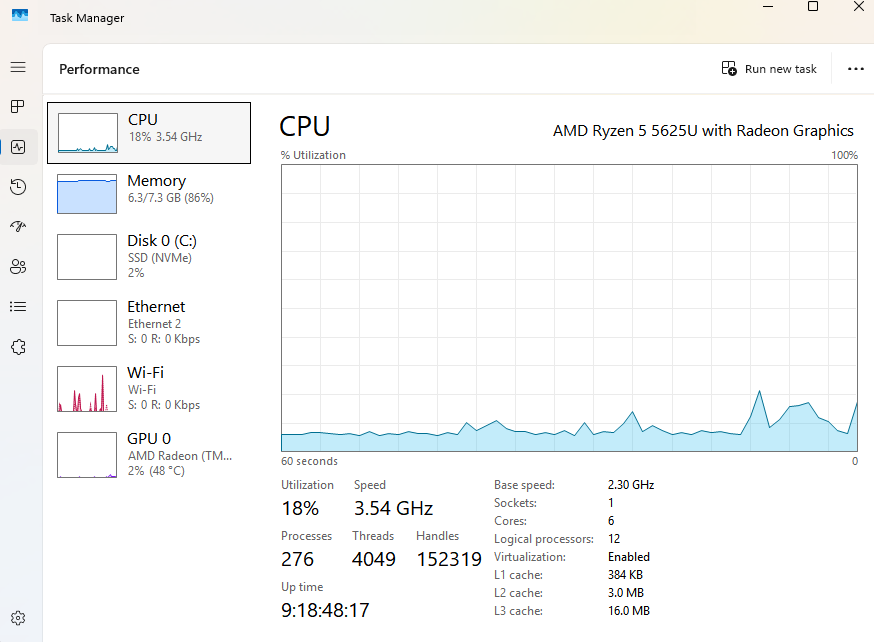This screenshot has height=642, width=874.
Task: Select the Wi-Fi performance item
Action: tap(150, 388)
